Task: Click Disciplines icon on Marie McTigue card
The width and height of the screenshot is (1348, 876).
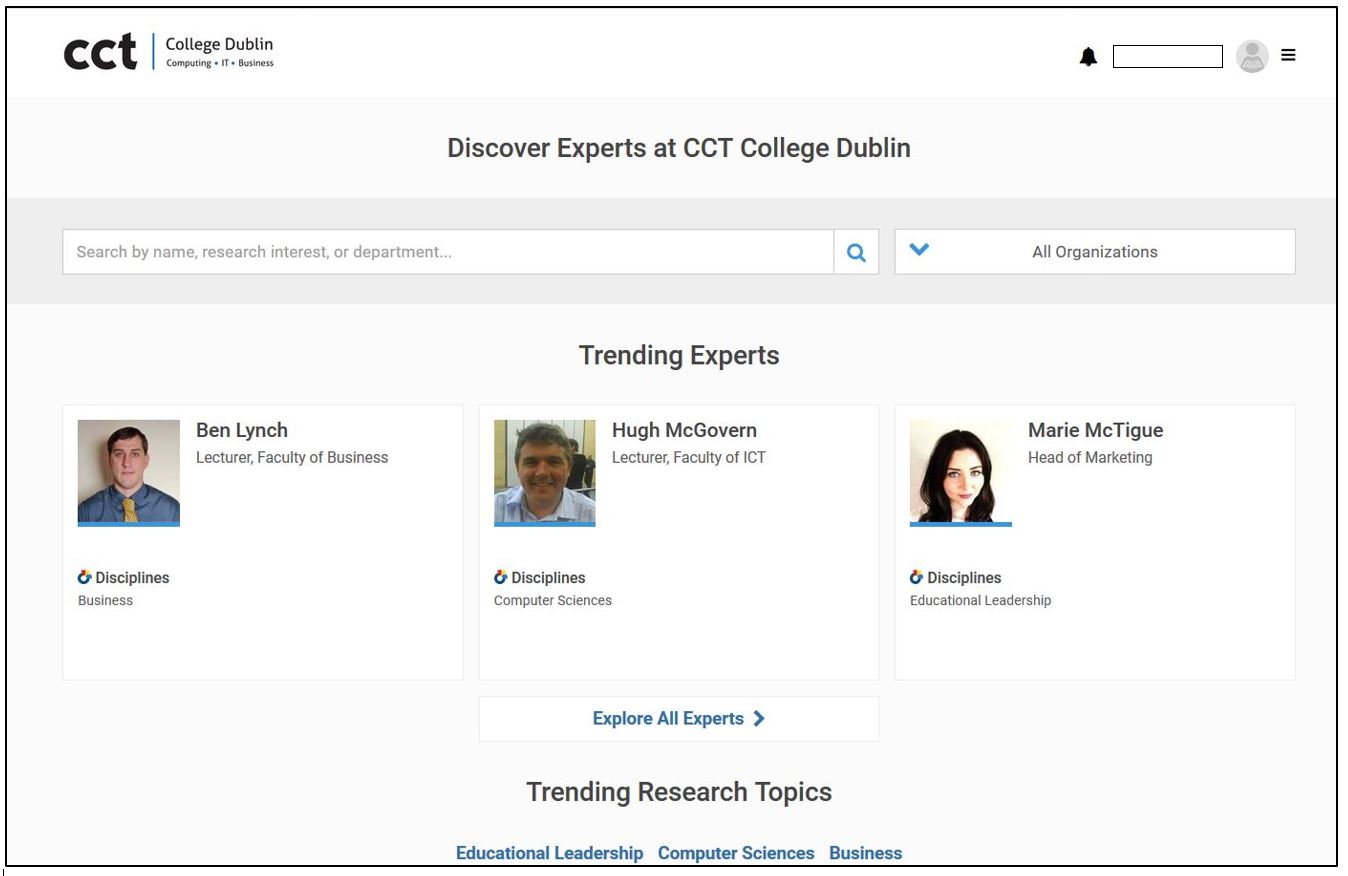Action: (x=917, y=577)
